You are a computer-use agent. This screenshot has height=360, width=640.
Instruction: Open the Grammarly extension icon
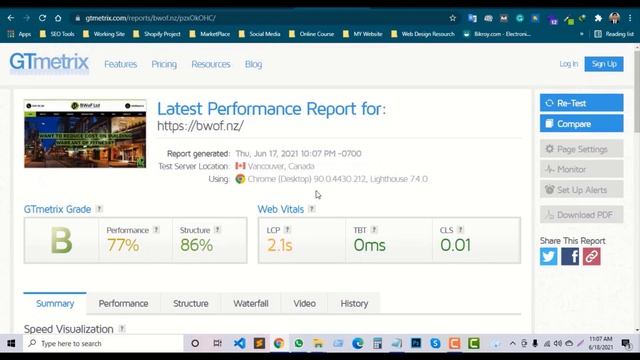tap(520, 18)
